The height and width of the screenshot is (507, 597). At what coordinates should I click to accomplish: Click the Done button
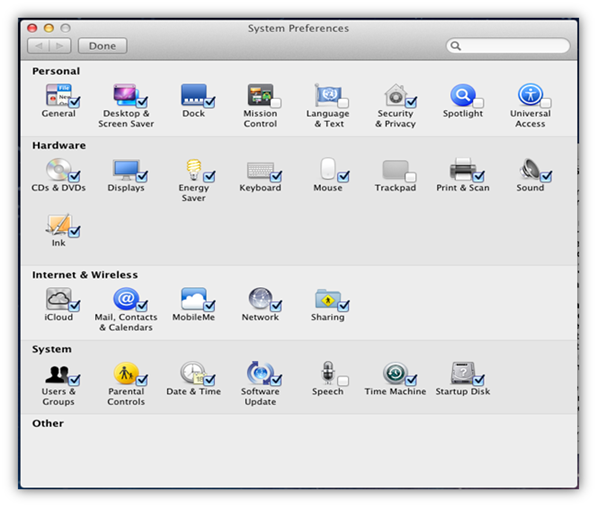coord(102,46)
